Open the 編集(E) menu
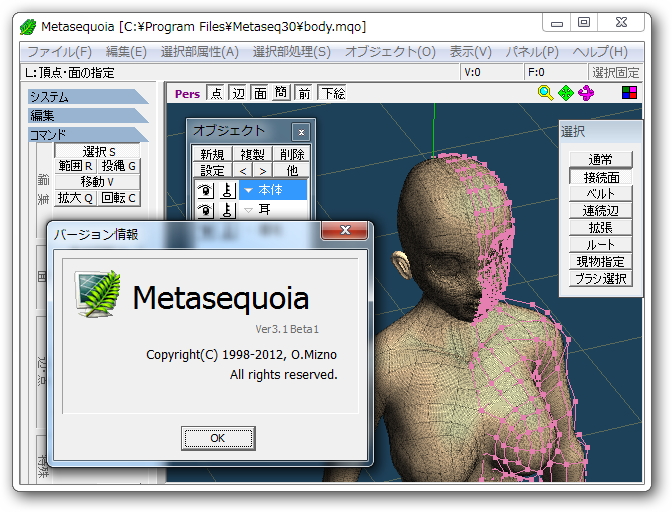Image resolution: width=672 pixels, height=512 pixels. tap(126, 52)
